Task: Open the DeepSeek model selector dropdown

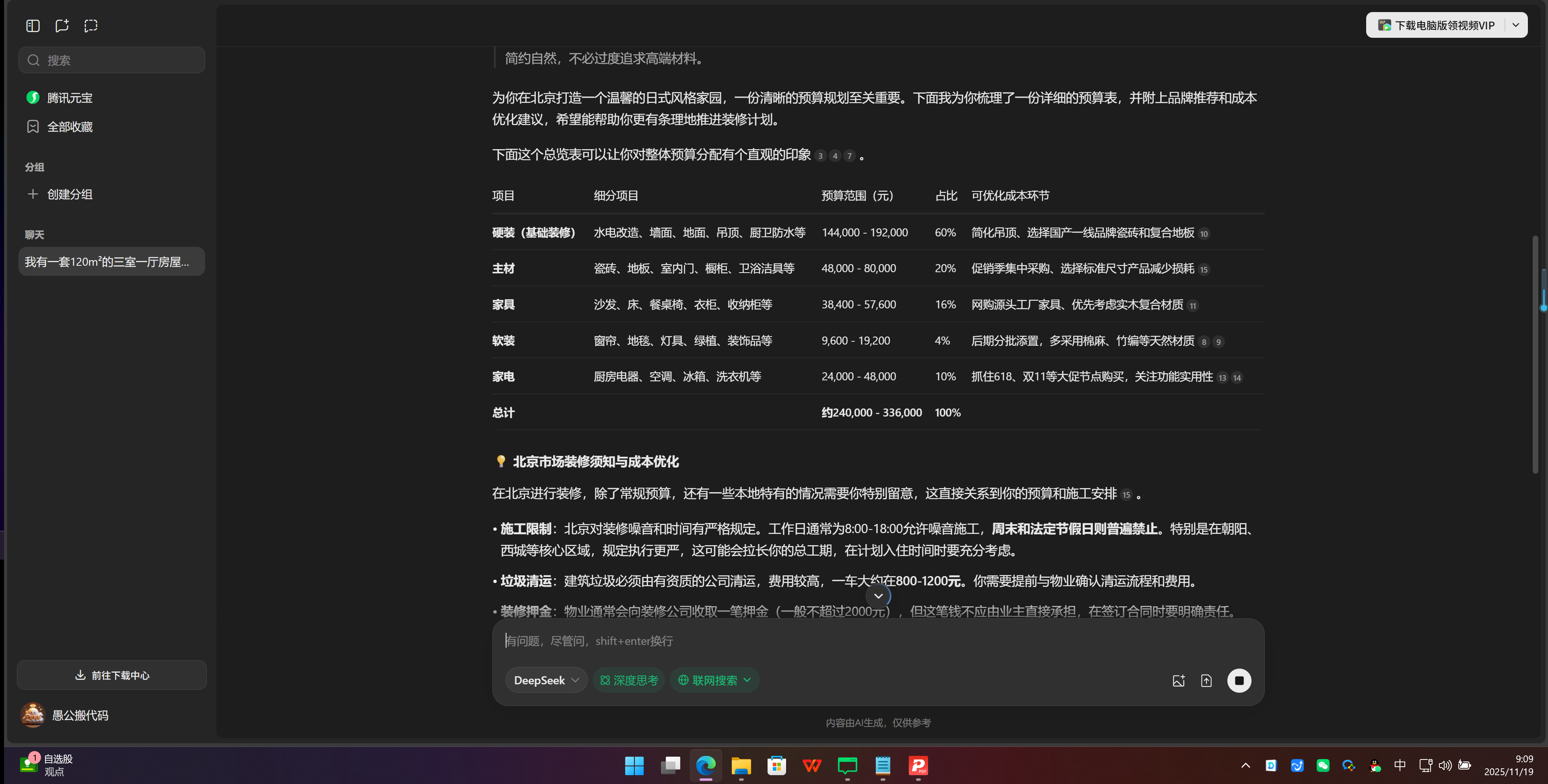Action: [x=546, y=680]
